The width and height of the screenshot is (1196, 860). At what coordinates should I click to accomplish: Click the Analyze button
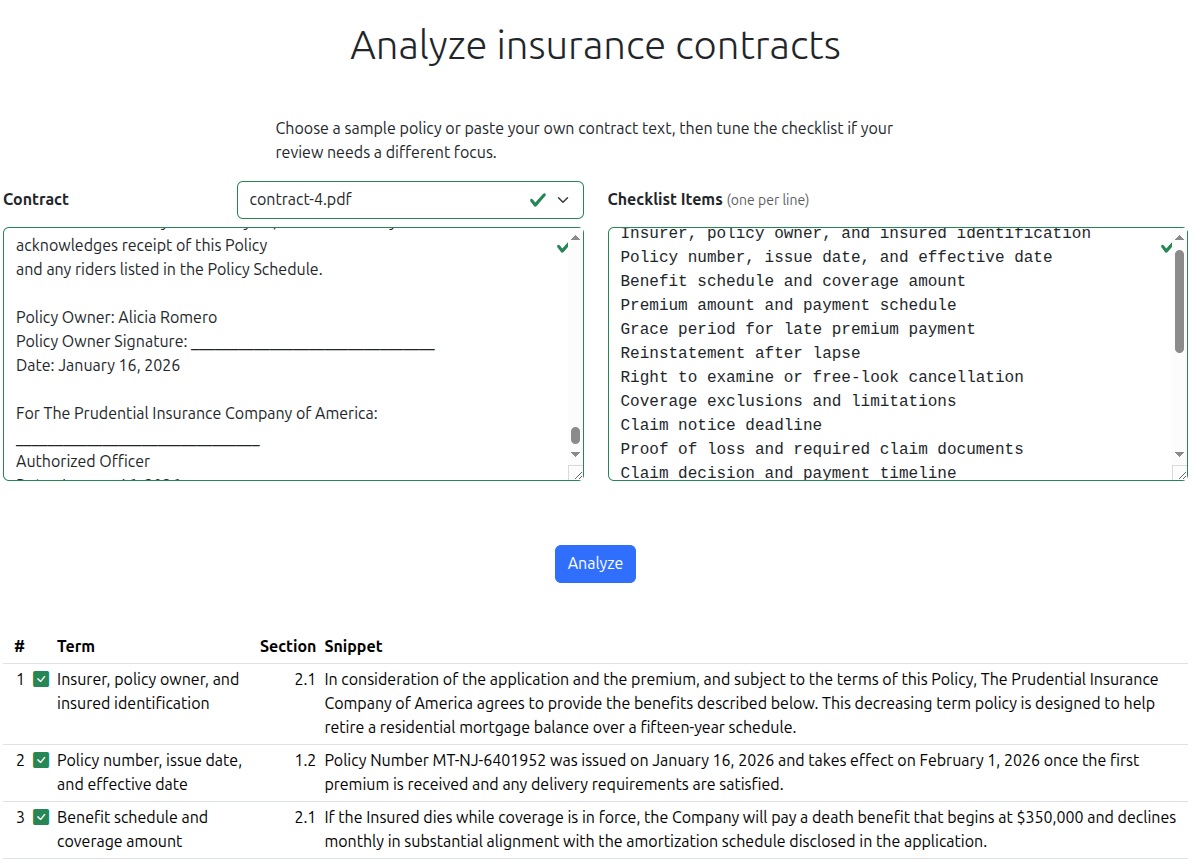pyautogui.click(x=595, y=563)
